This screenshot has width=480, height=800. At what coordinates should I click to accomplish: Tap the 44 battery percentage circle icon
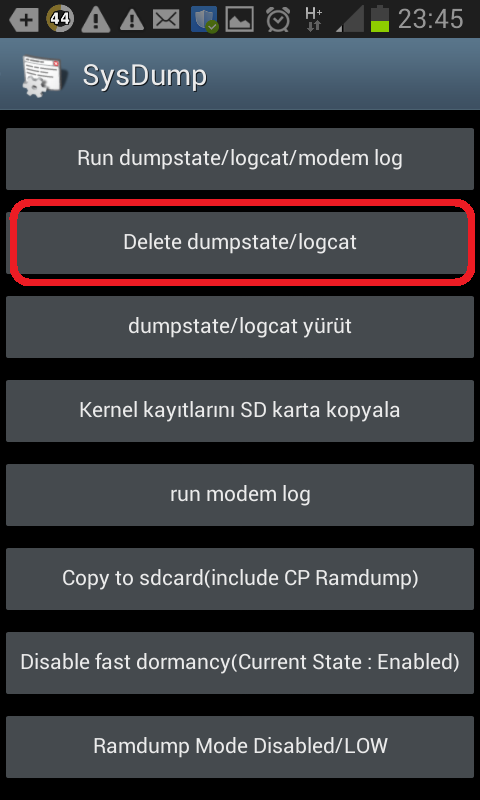pyautogui.click(x=60, y=19)
